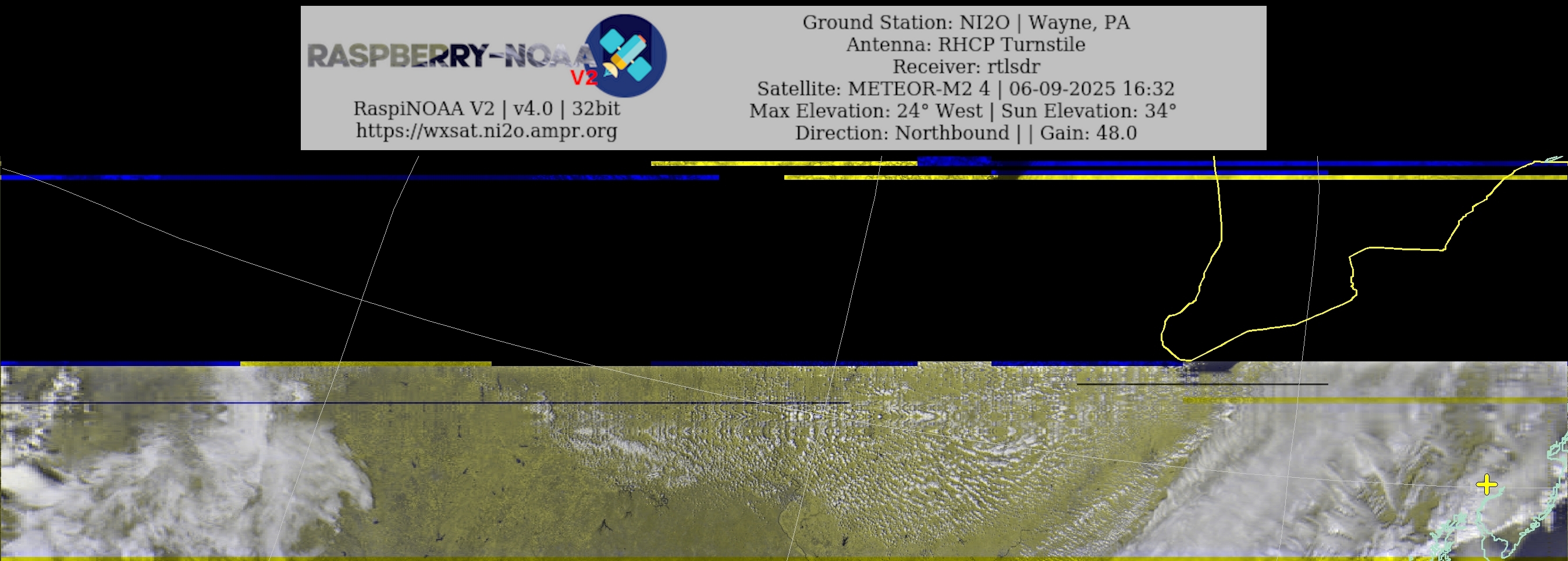Click the satellite logo icon in banner
The image size is (1568, 561).
[625, 55]
